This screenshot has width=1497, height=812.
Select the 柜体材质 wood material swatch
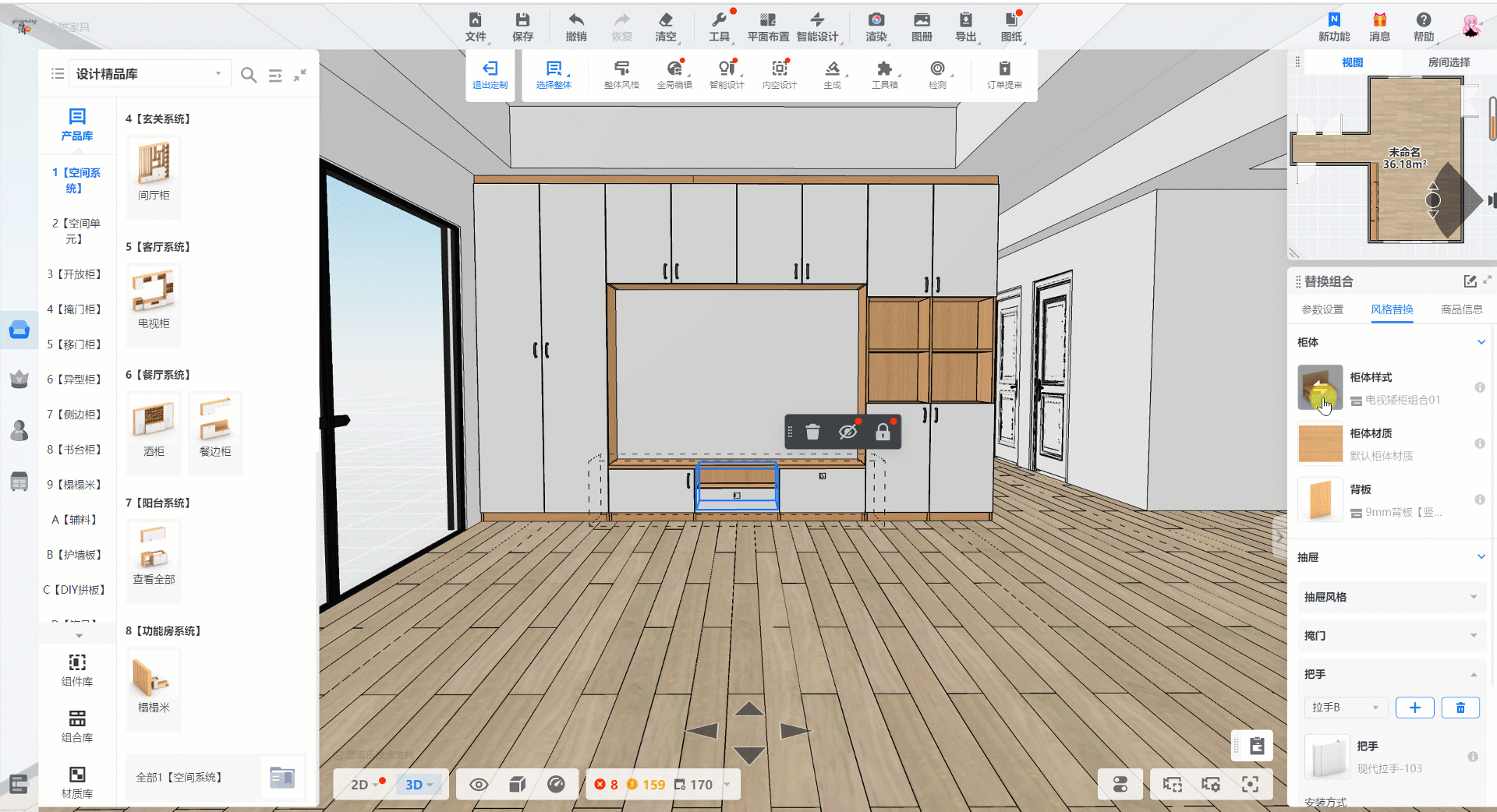(x=1320, y=443)
